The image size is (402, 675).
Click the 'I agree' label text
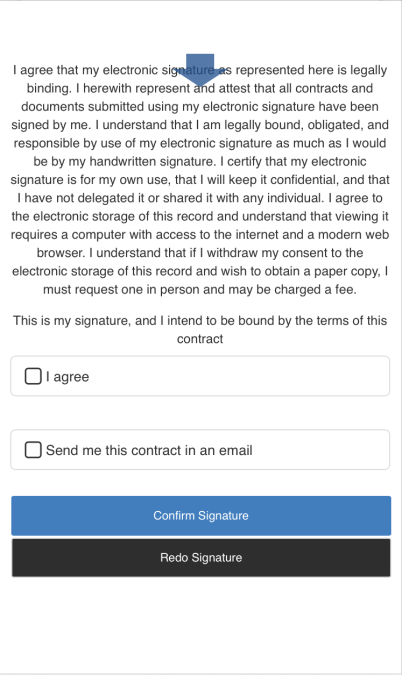(68, 377)
